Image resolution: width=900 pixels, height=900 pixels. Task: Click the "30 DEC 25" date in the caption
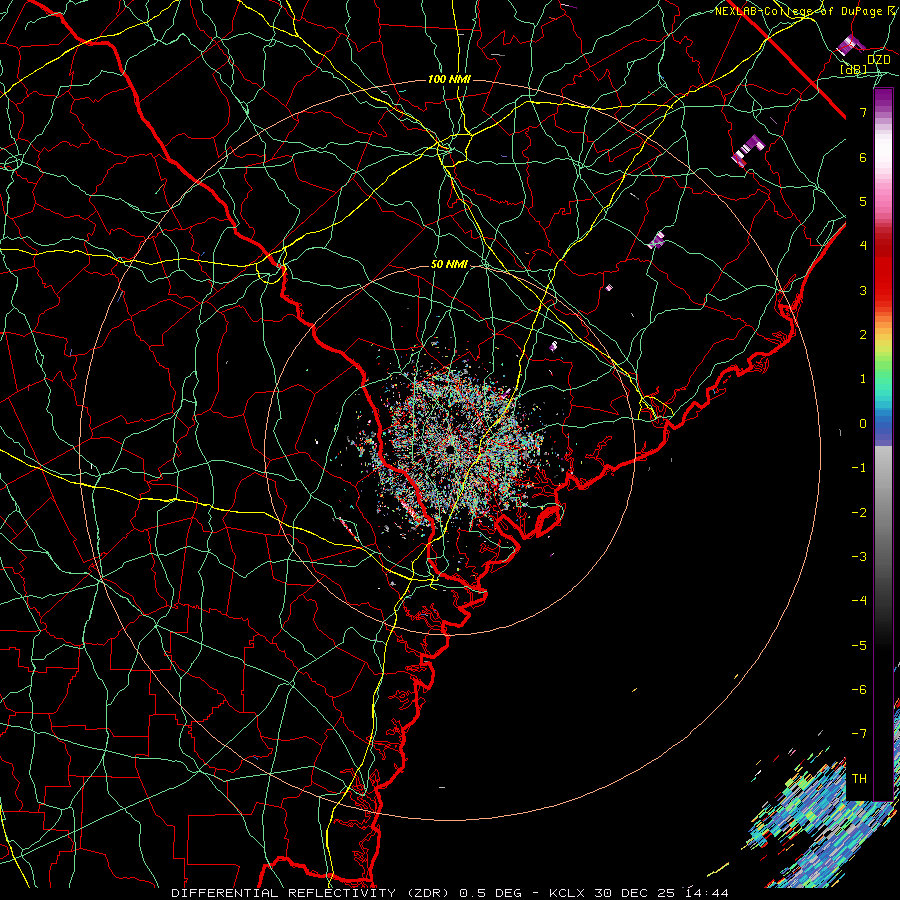point(633,893)
